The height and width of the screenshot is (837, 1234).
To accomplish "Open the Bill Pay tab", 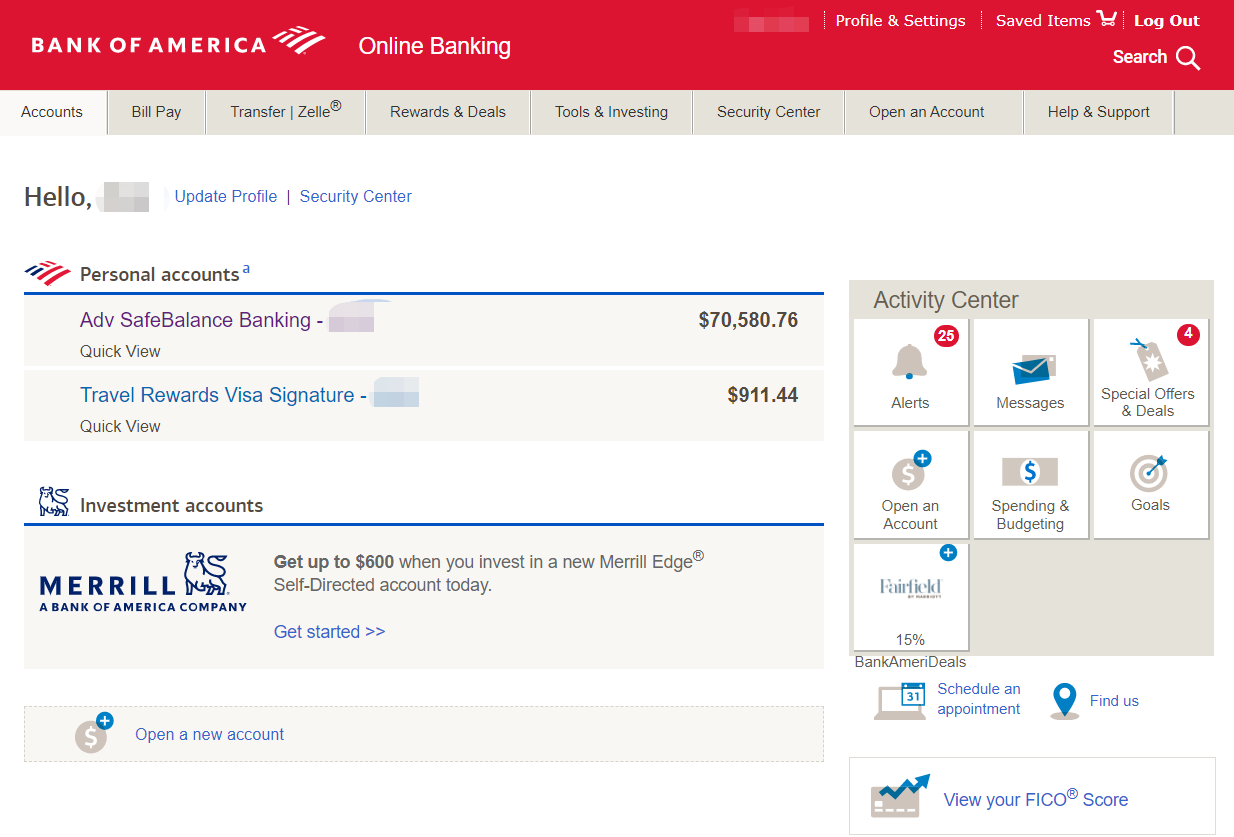I will tap(156, 112).
